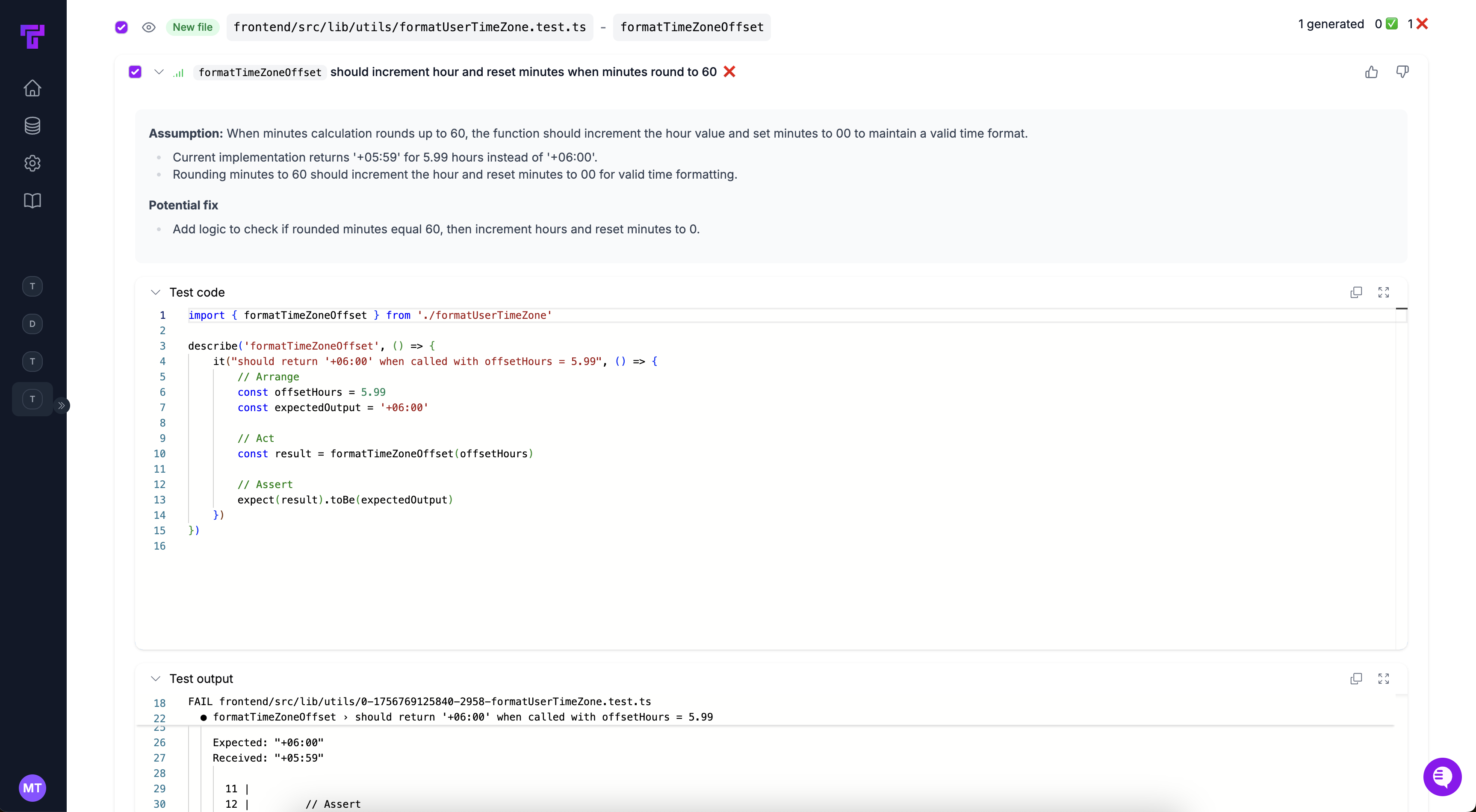Screen dimensions: 1476x812
Task: Click the green passed count check icon
Action: [x=1392, y=24]
